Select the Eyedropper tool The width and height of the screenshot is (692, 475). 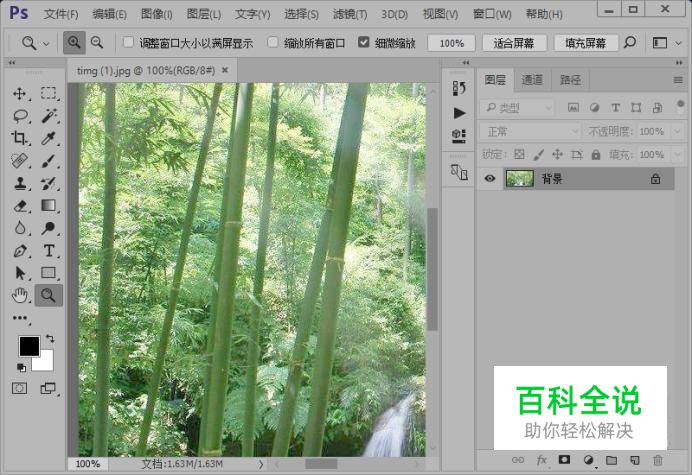pos(49,138)
